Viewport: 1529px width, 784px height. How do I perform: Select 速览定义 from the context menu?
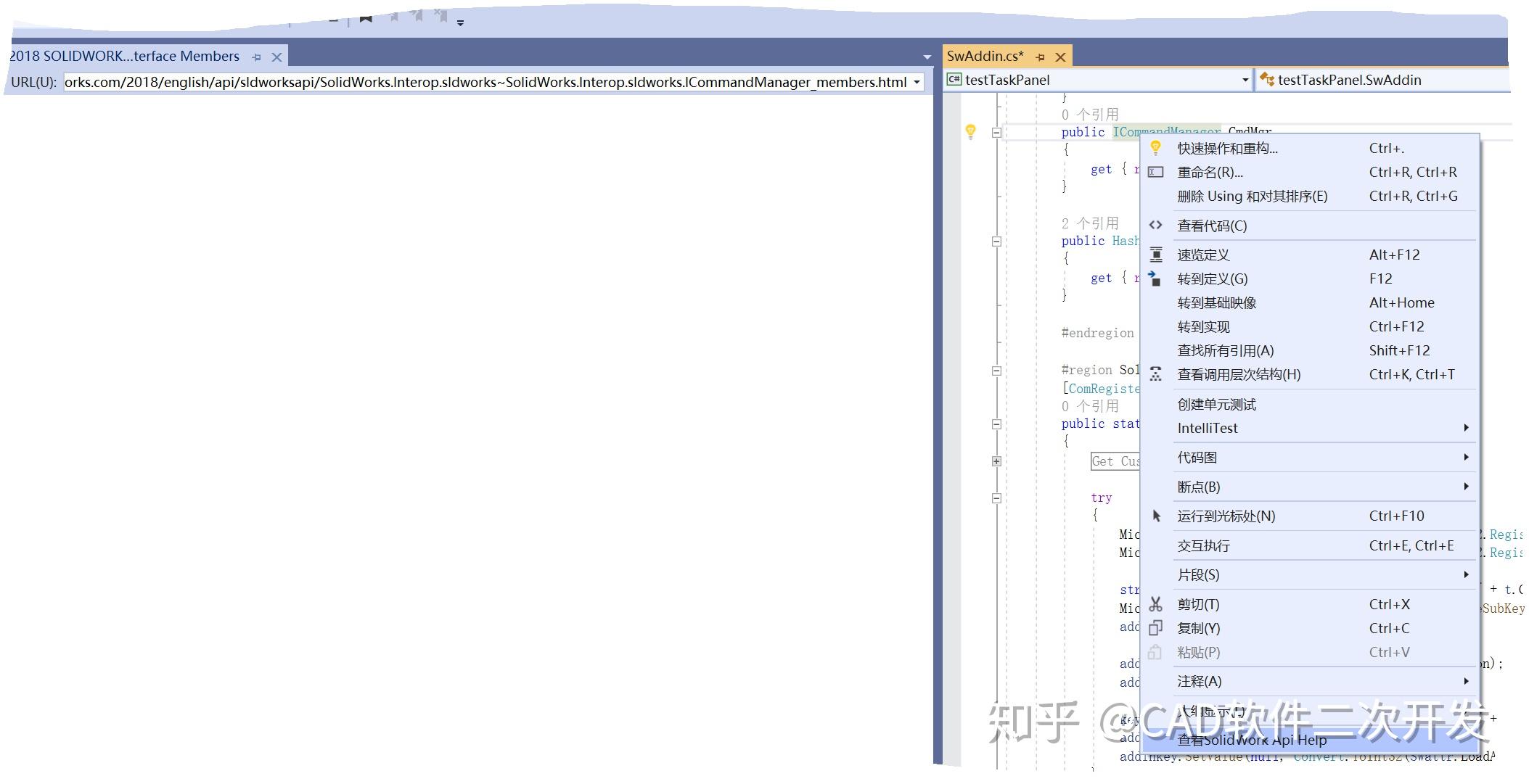point(1311,255)
